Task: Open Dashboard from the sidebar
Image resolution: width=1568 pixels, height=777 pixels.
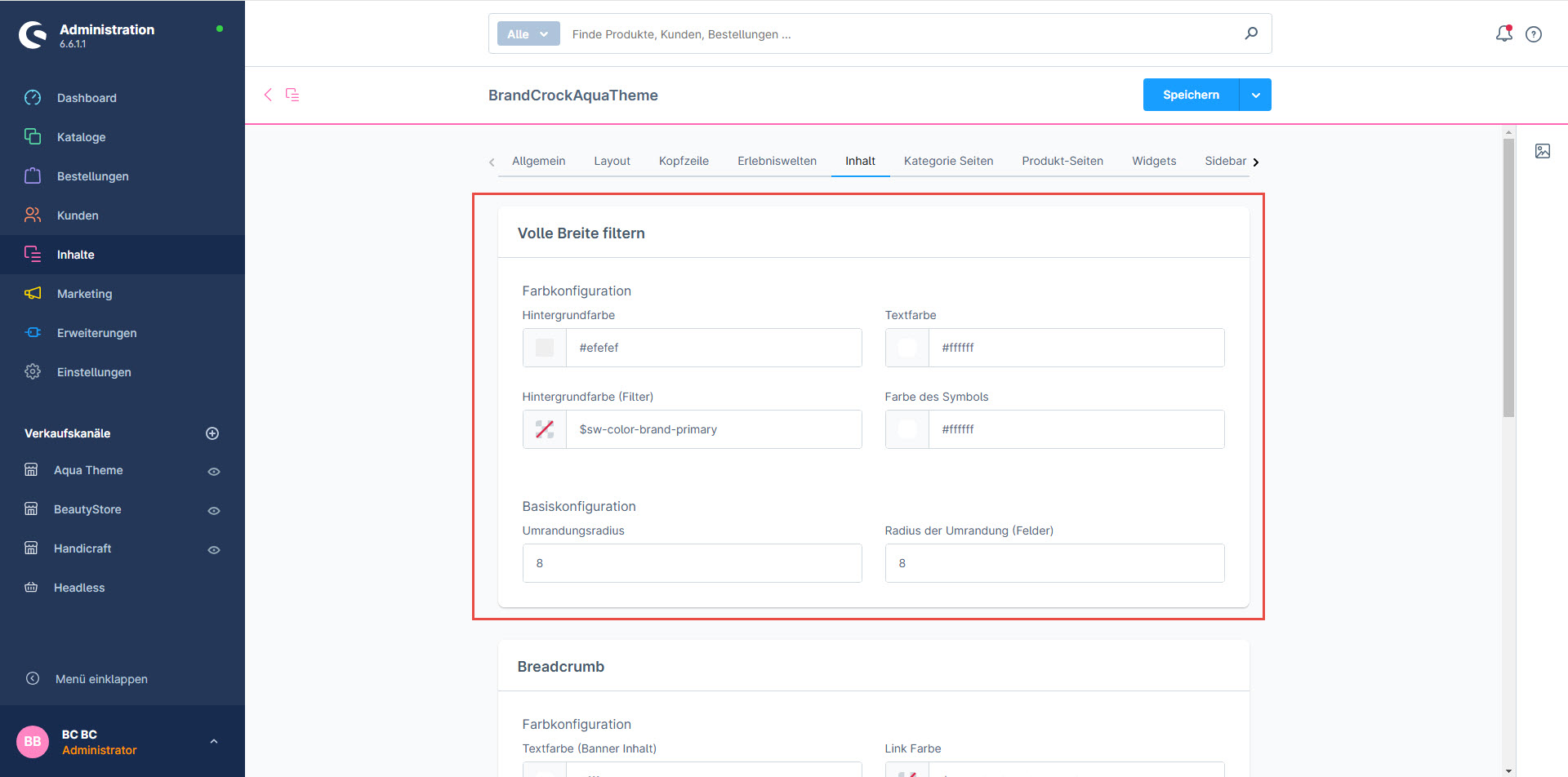Action: tap(87, 98)
